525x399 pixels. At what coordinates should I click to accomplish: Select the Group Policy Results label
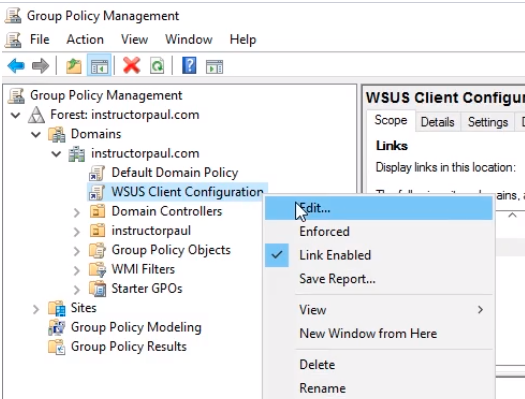click(129, 347)
